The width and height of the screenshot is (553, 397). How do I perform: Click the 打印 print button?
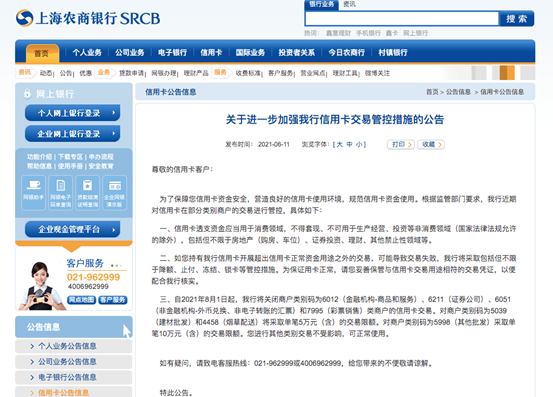point(401,145)
